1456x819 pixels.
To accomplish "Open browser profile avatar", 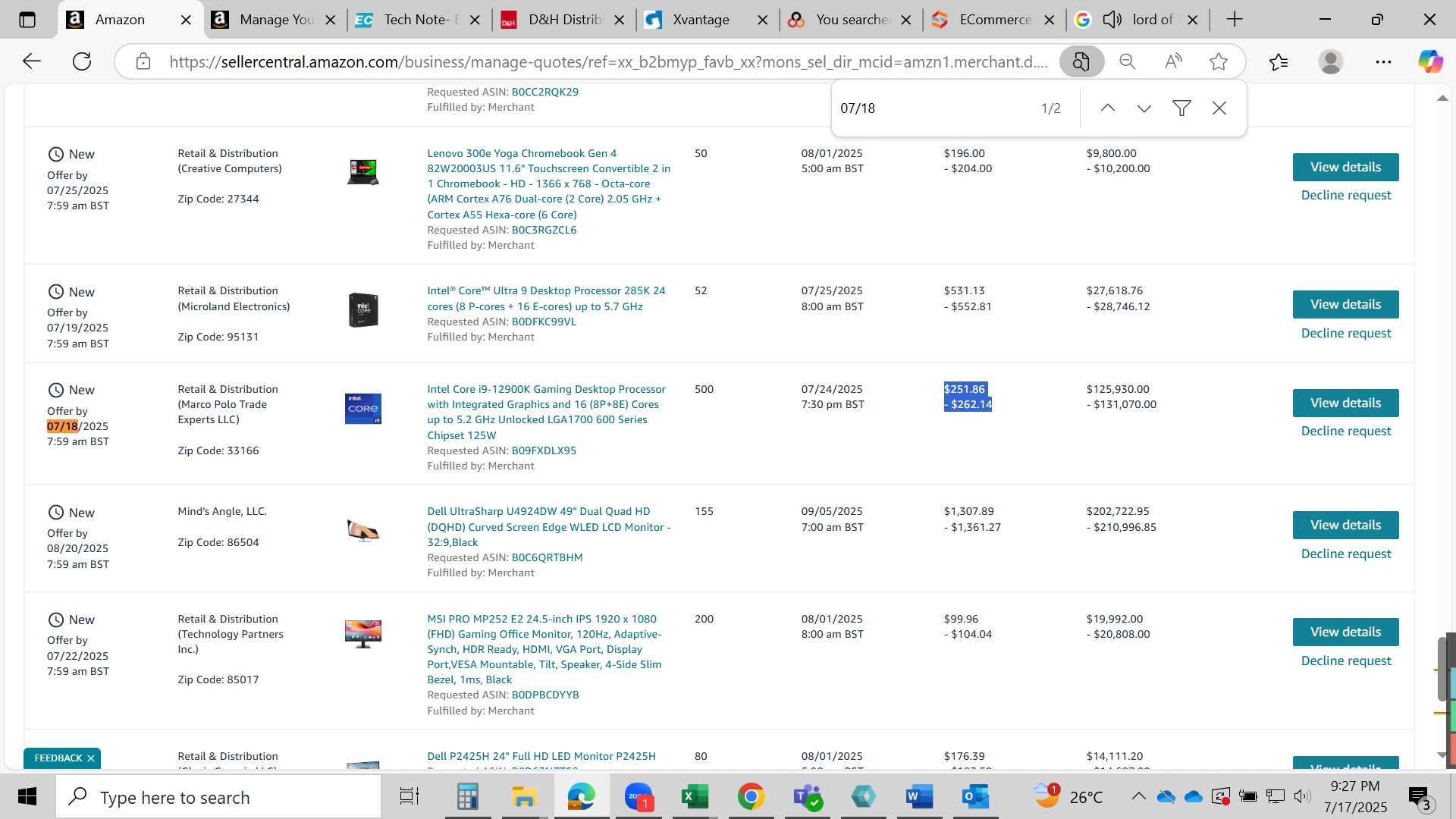I will [1331, 61].
